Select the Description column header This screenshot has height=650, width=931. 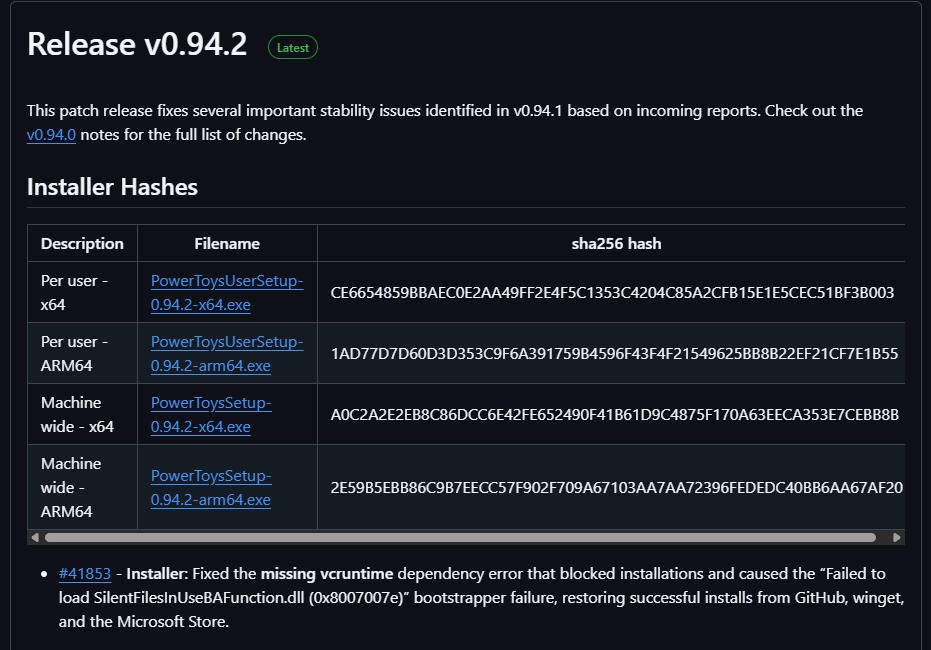click(82, 244)
